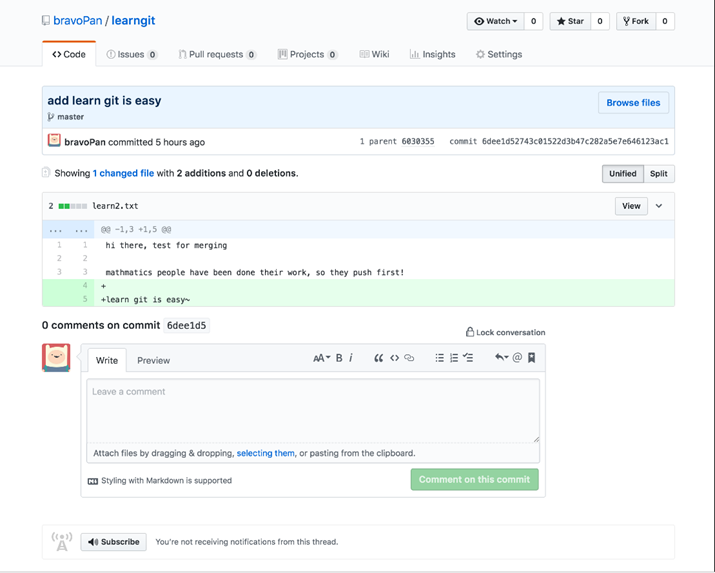Screen dimensions: 715x573
Task: Click the large avatar beside comment box
Action: (56, 358)
